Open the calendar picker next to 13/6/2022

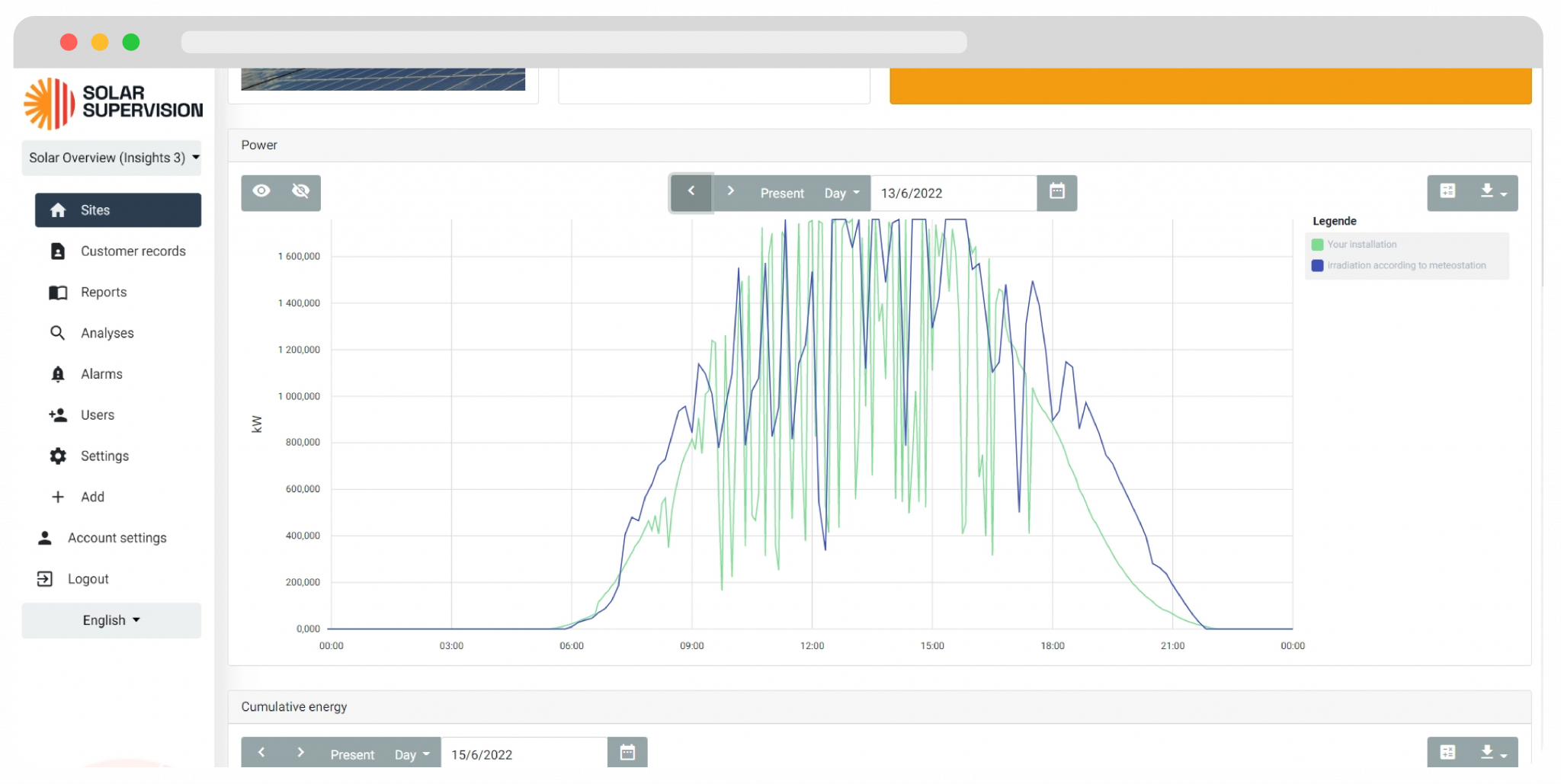pos(1056,193)
